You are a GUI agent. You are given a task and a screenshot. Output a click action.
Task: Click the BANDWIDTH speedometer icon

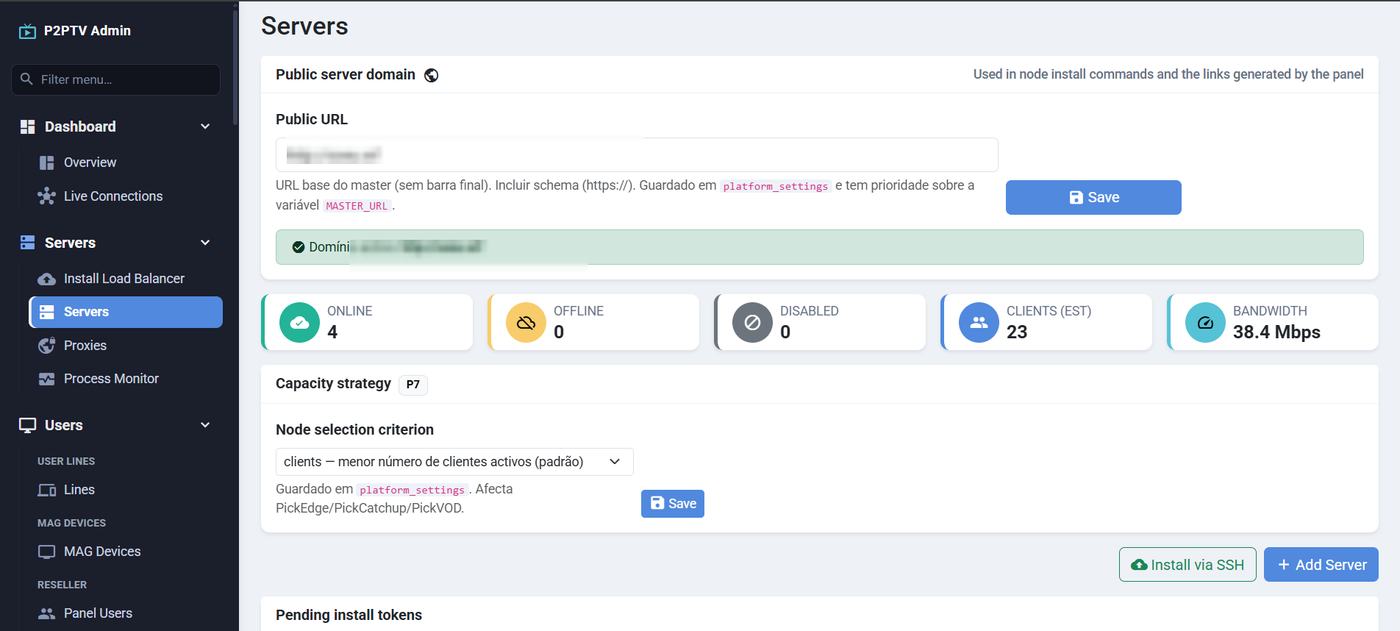coord(1205,323)
